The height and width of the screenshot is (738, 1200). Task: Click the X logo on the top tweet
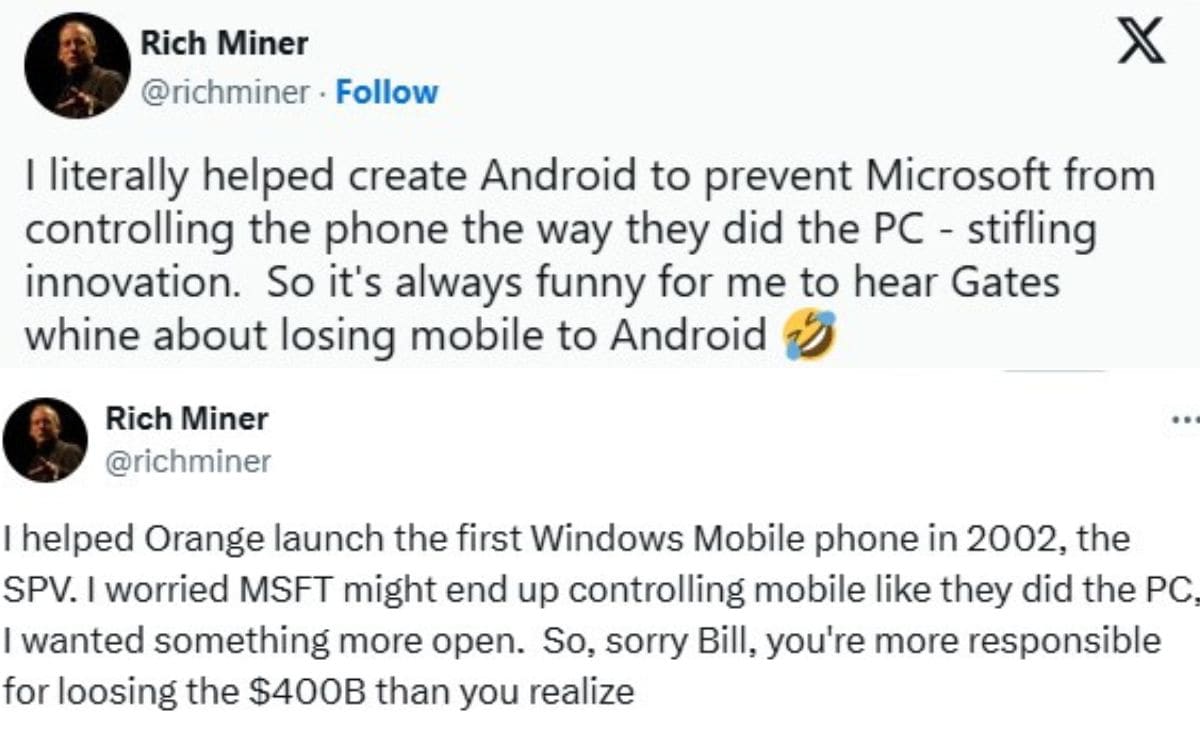(x=1139, y=44)
